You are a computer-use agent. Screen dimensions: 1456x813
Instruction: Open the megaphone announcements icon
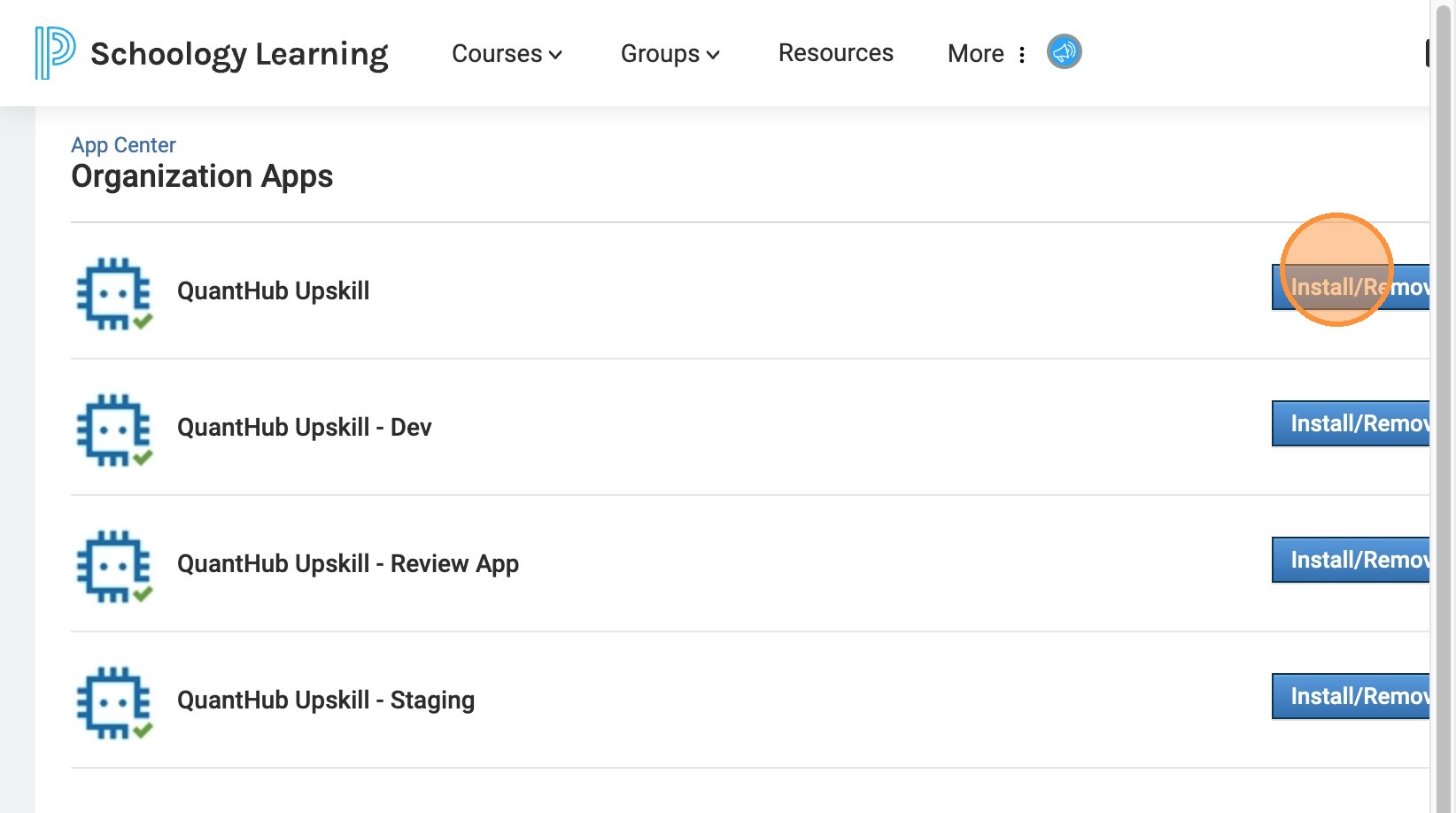tap(1064, 52)
